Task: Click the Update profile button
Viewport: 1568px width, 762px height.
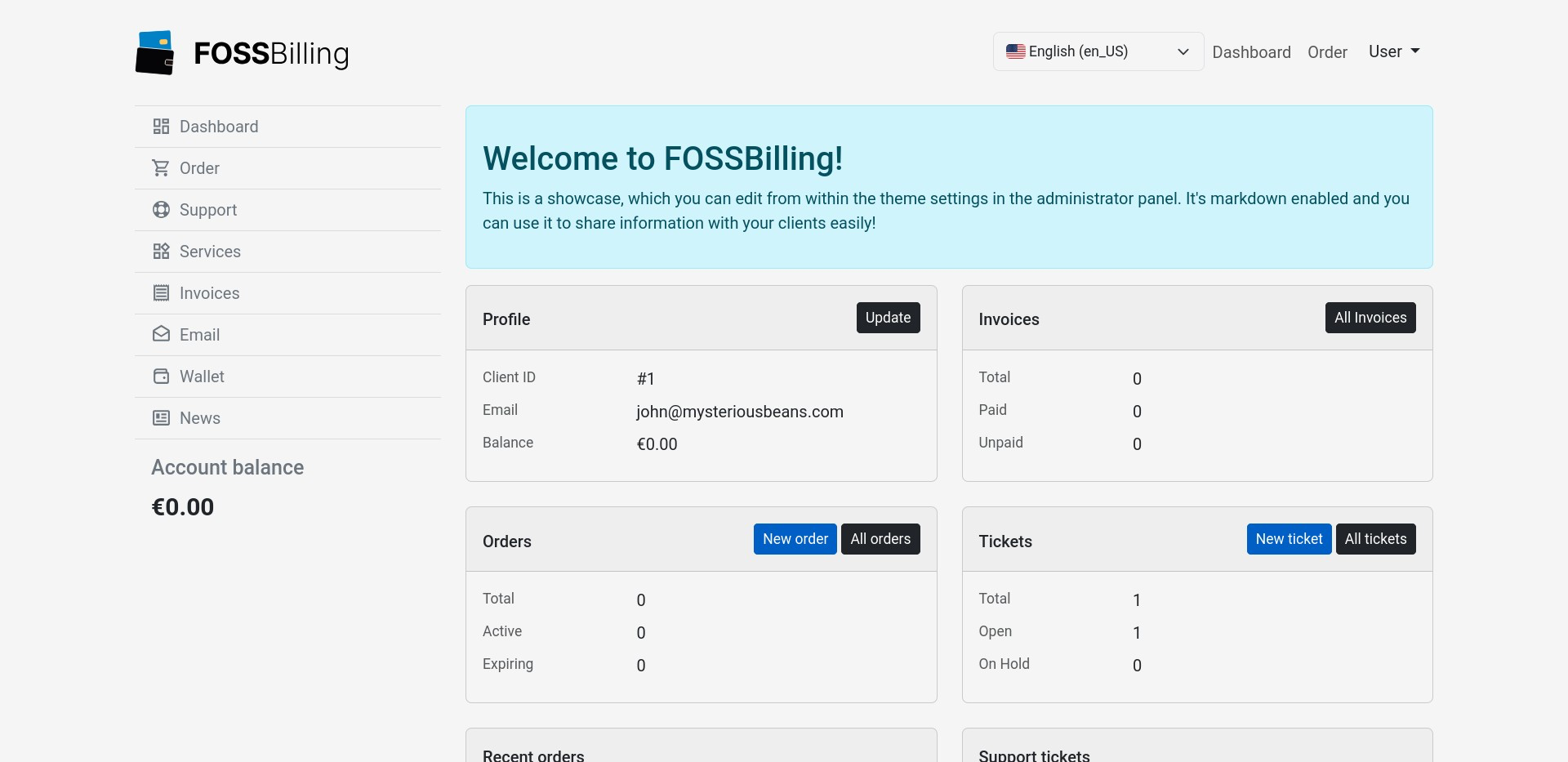Action: pos(888,318)
